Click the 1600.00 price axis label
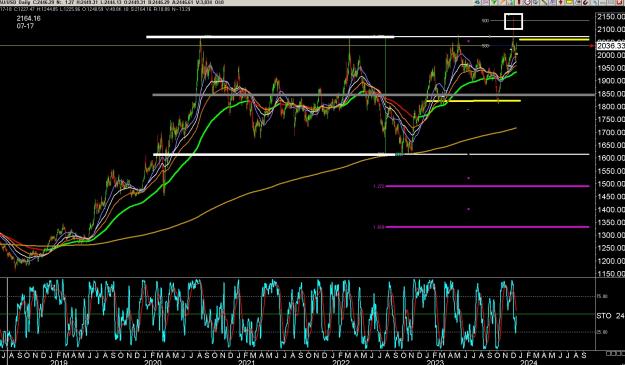This screenshot has width=625, height=365. (x=611, y=158)
